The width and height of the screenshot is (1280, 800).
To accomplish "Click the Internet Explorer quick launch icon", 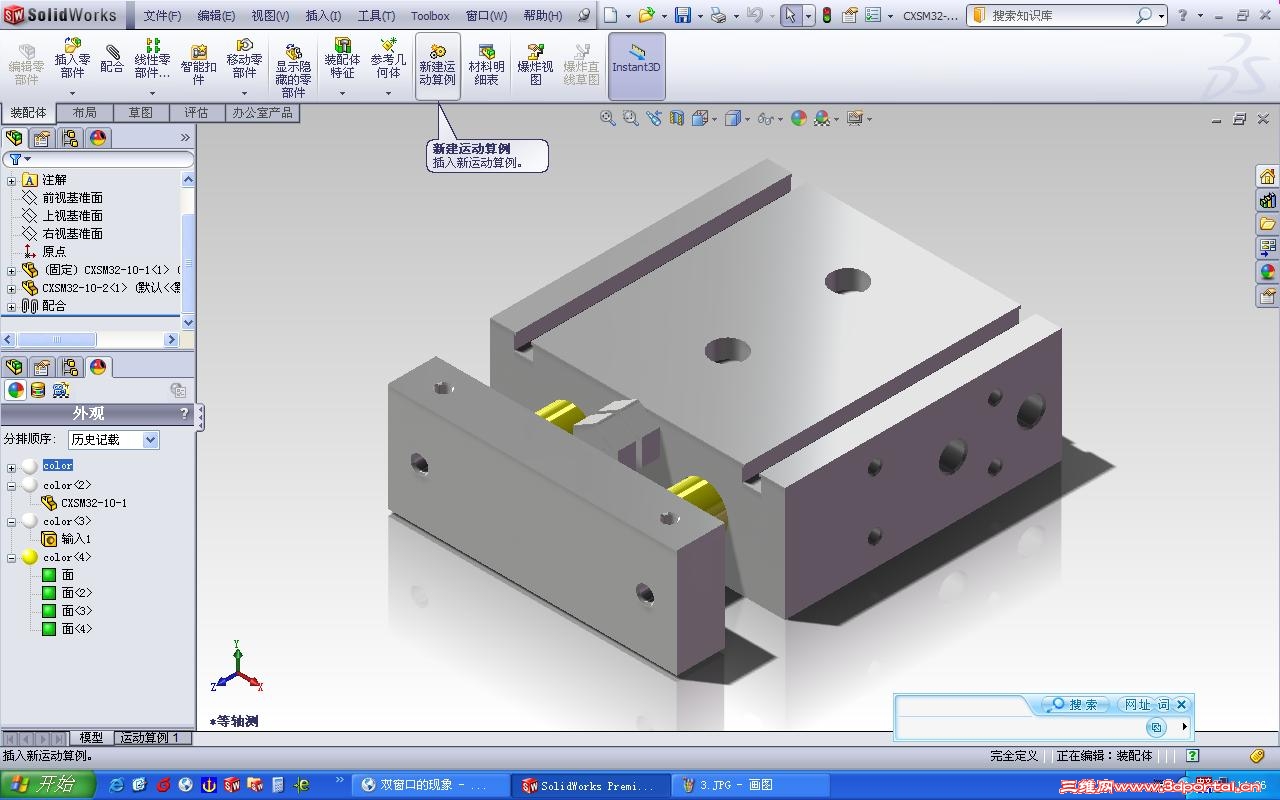I will pos(116,785).
